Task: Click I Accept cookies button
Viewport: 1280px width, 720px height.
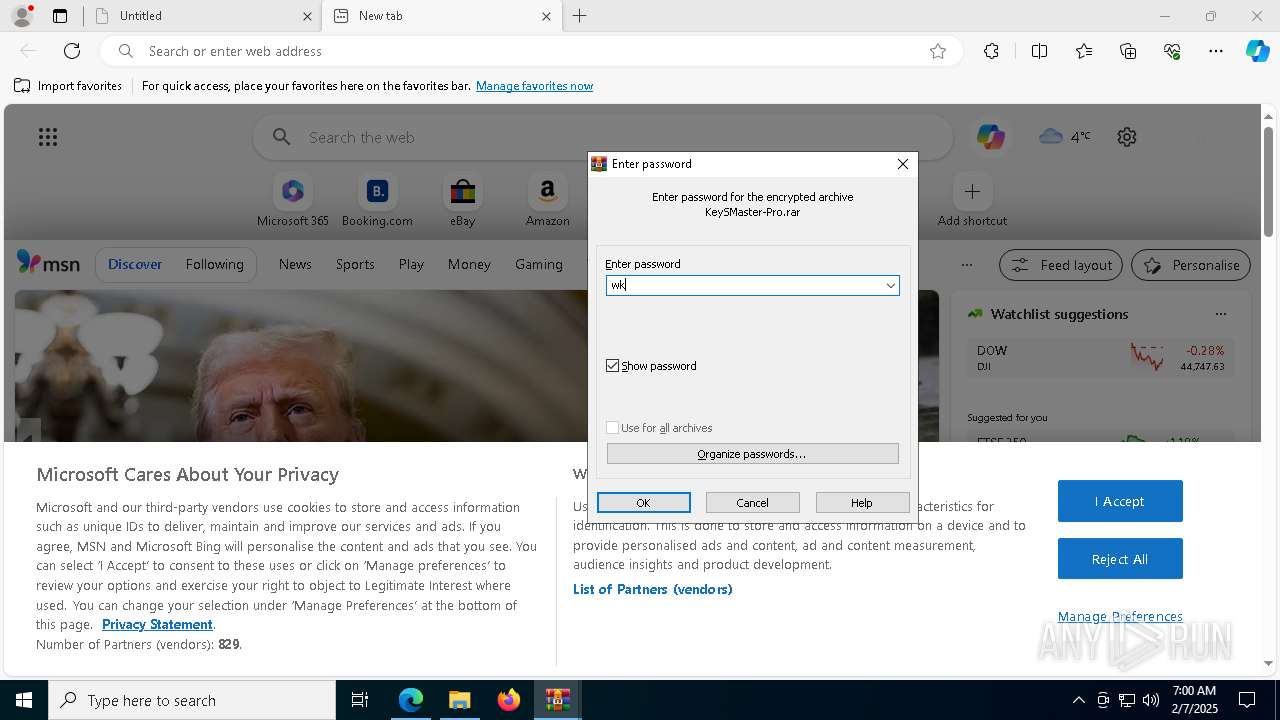Action: pyautogui.click(x=1120, y=501)
